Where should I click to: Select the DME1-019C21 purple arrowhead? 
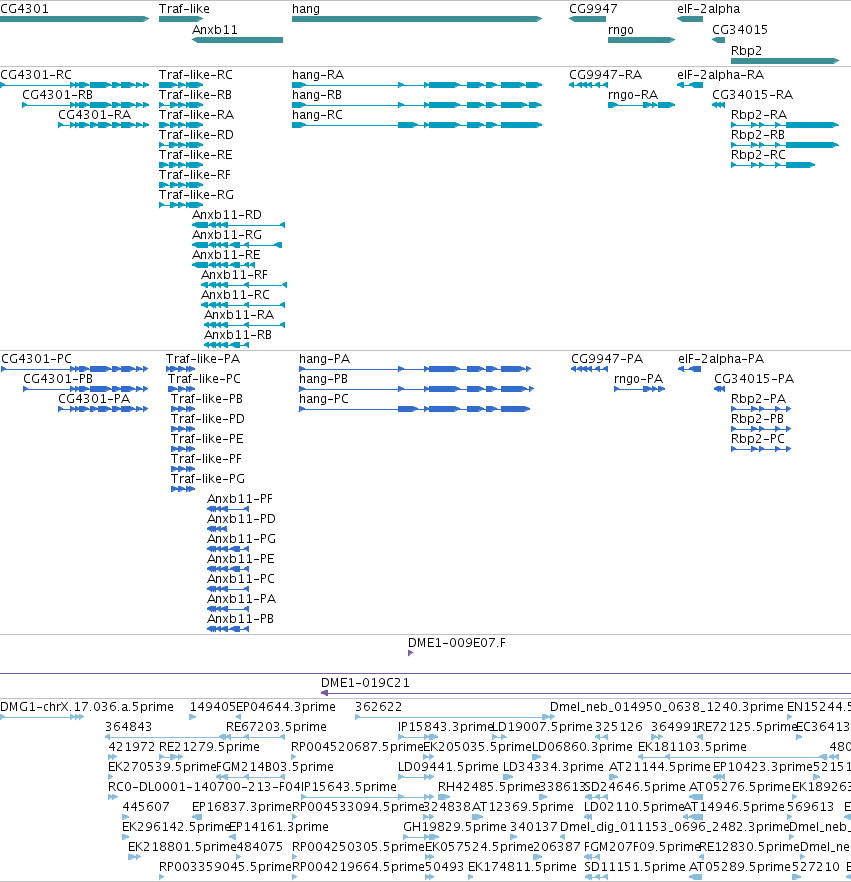pos(324,693)
